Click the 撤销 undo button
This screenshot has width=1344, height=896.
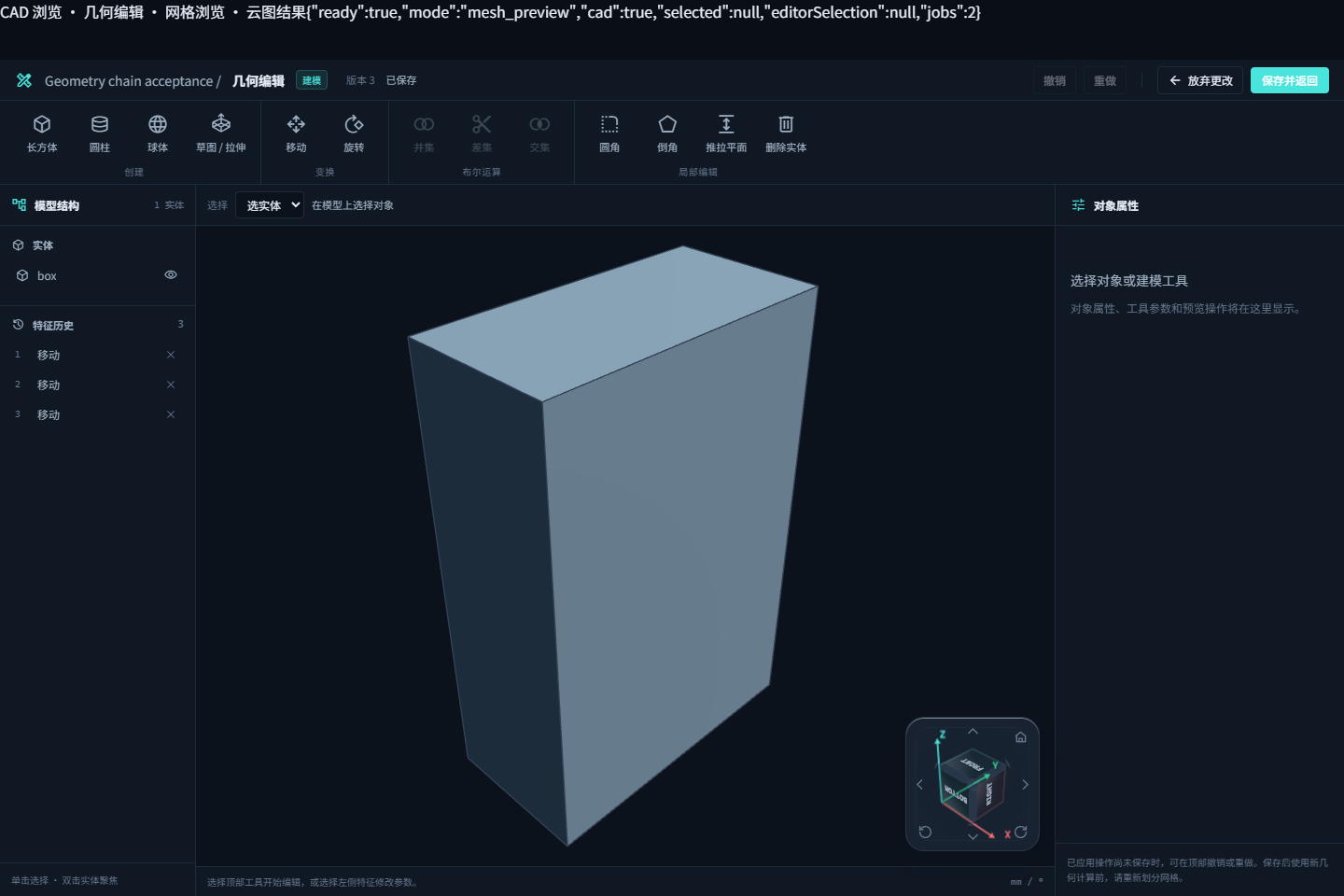tap(1055, 80)
